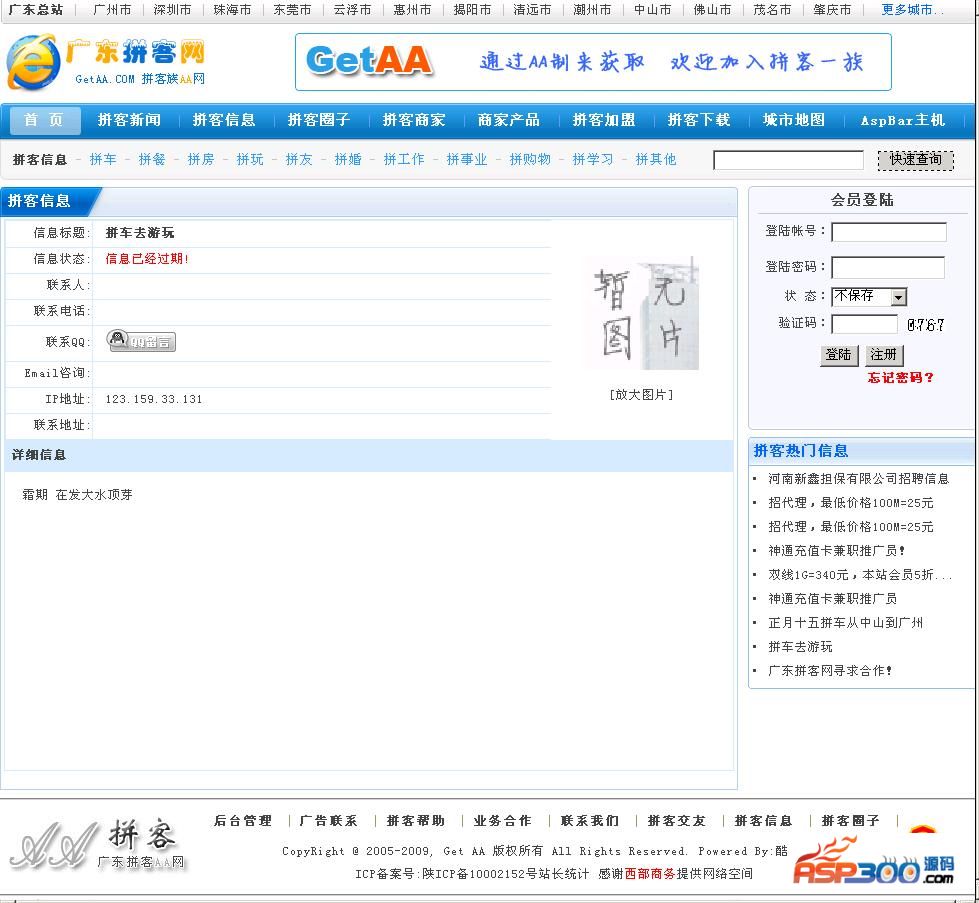The width and height of the screenshot is (979, 903).
Task: Click the 登陆 button
Action: point(839,355)
